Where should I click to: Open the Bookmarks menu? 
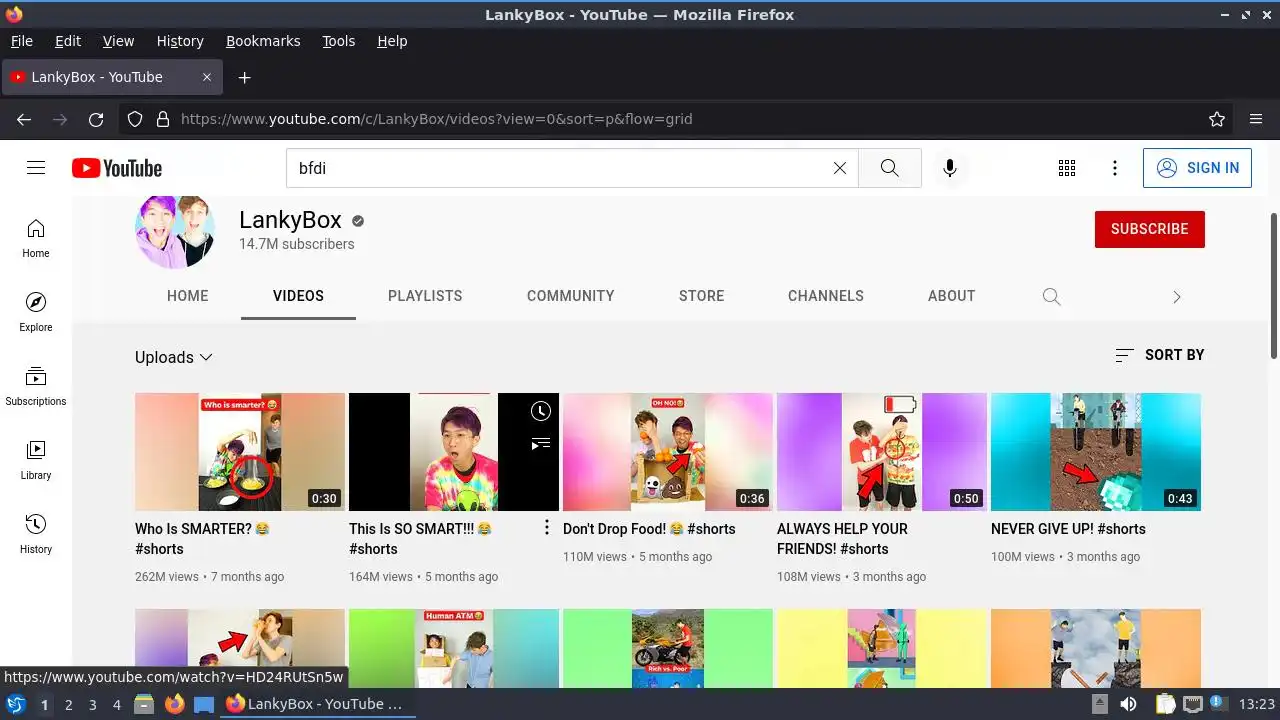tap(263, 41)
